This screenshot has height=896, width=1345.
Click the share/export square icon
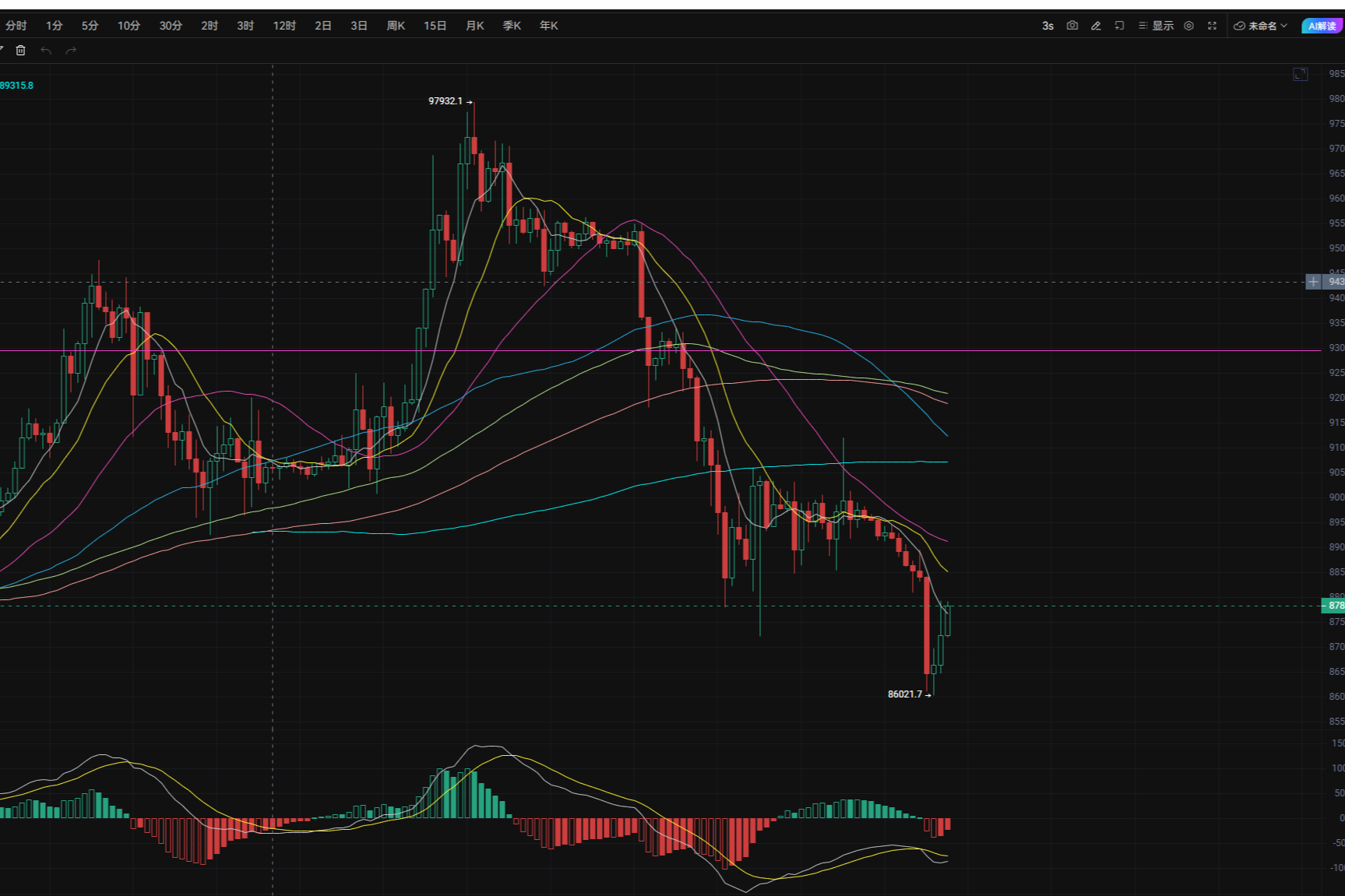1119,26
